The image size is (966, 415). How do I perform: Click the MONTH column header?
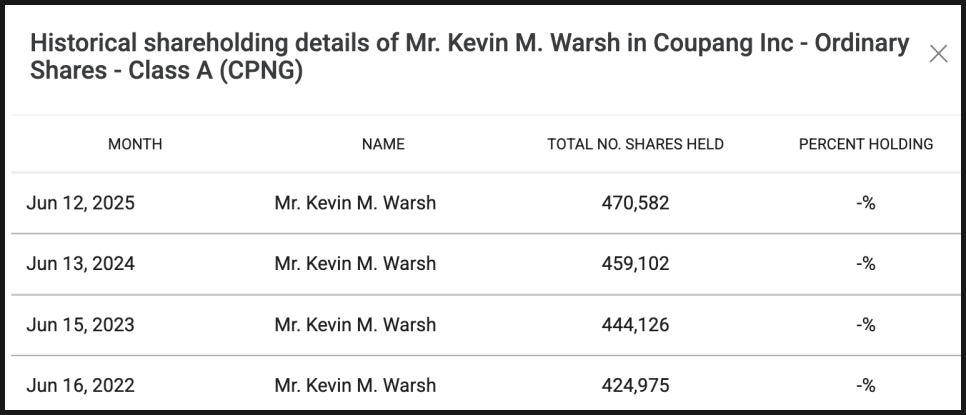point(135,144)
